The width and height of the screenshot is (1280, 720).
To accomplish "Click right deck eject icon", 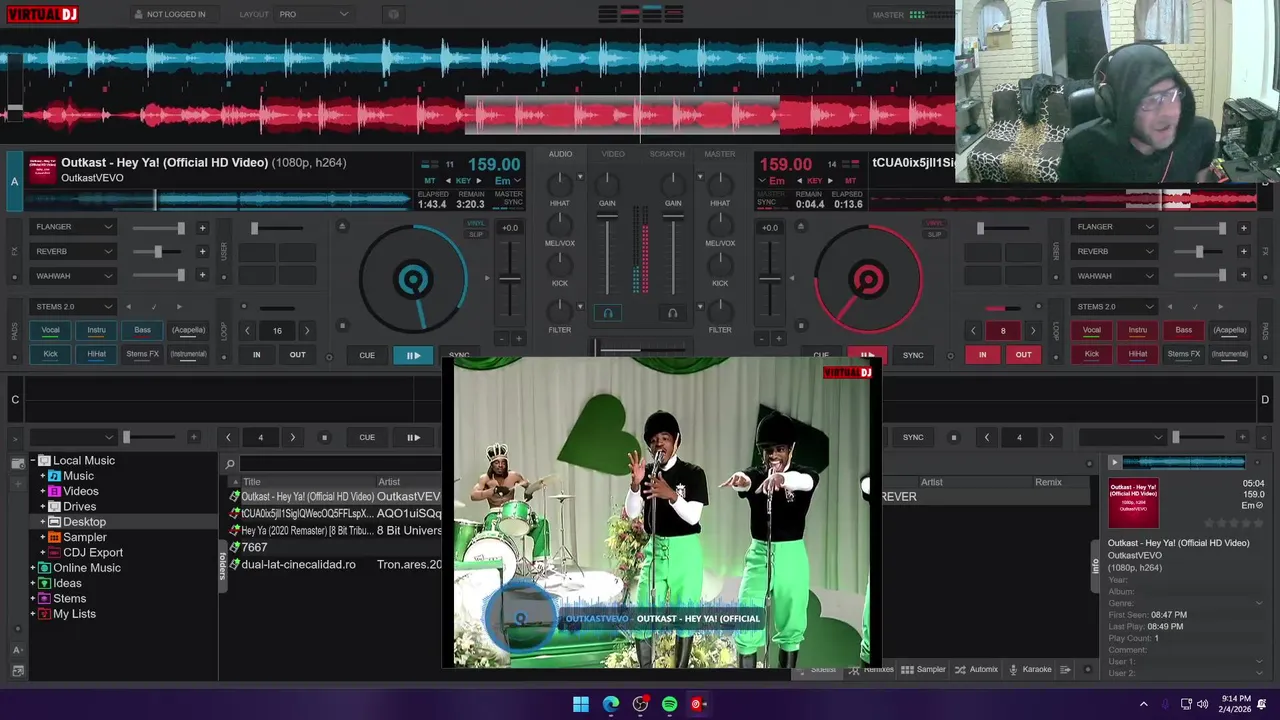I will tap(799, 226).
